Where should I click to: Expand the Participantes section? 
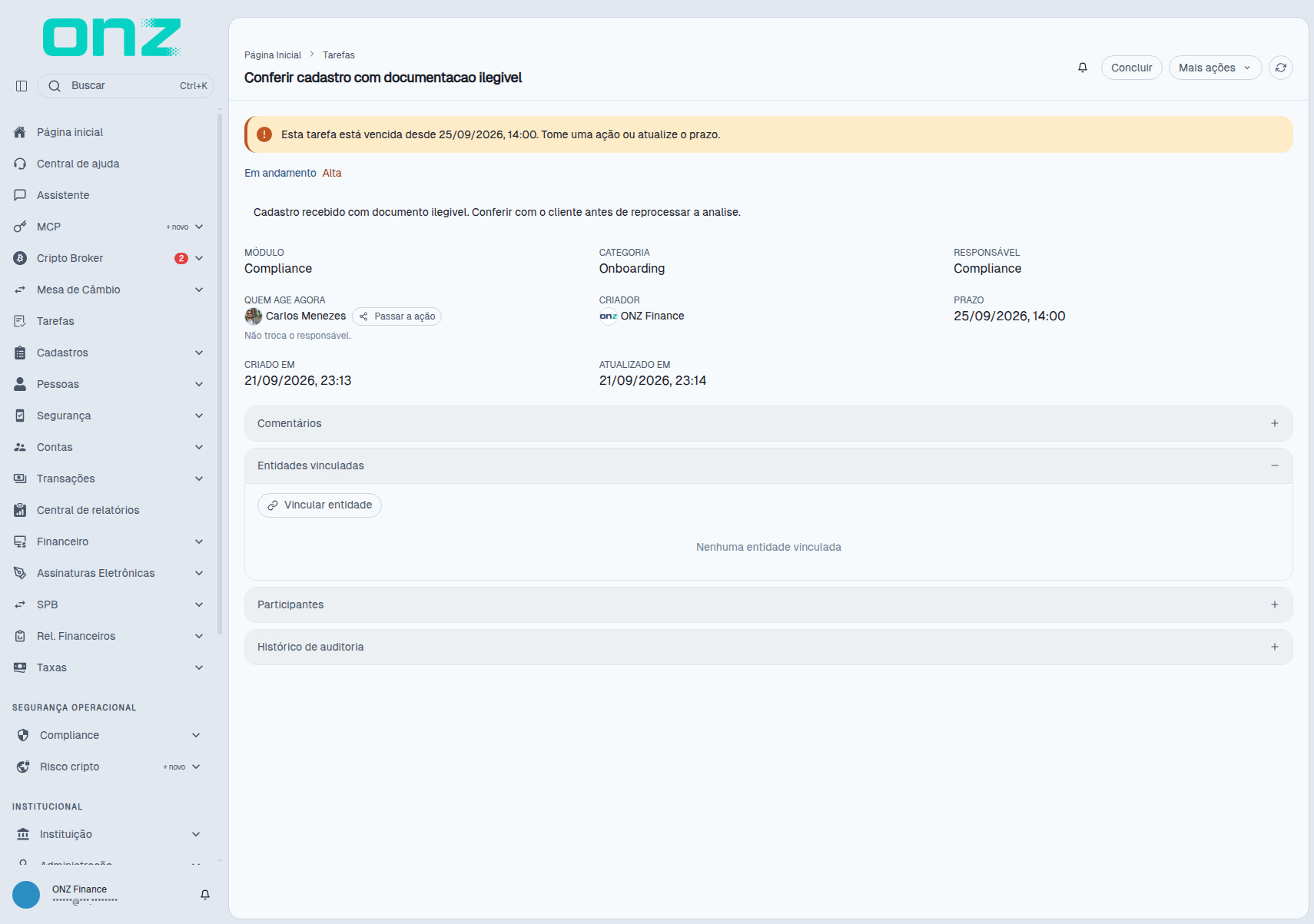pyautogui.click(x=768, y=604)
